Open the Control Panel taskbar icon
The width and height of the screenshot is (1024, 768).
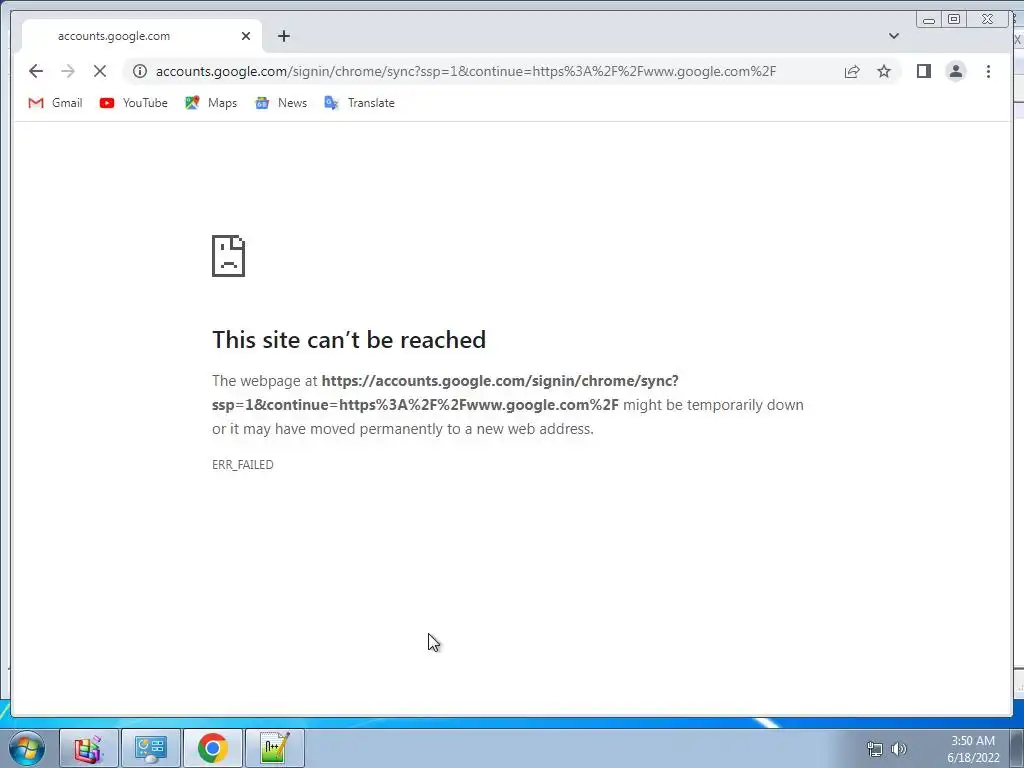click(151, 748)
